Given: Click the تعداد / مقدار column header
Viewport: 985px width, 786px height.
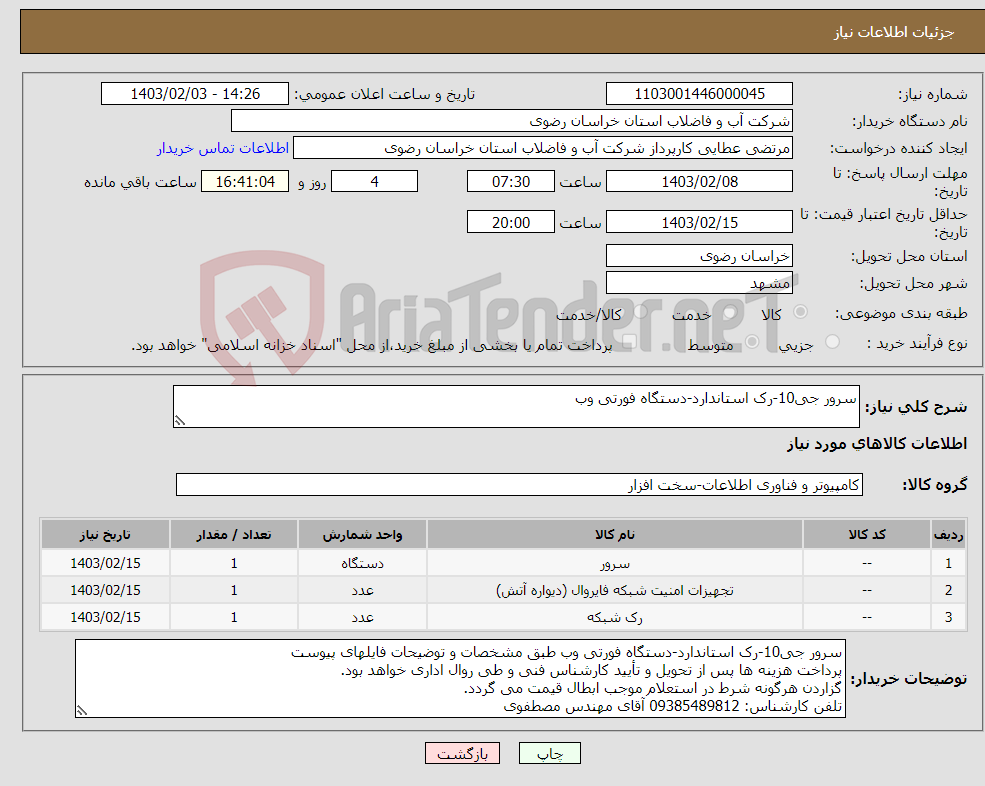Looking at the screenshot, I should click(x=234, y=535).
